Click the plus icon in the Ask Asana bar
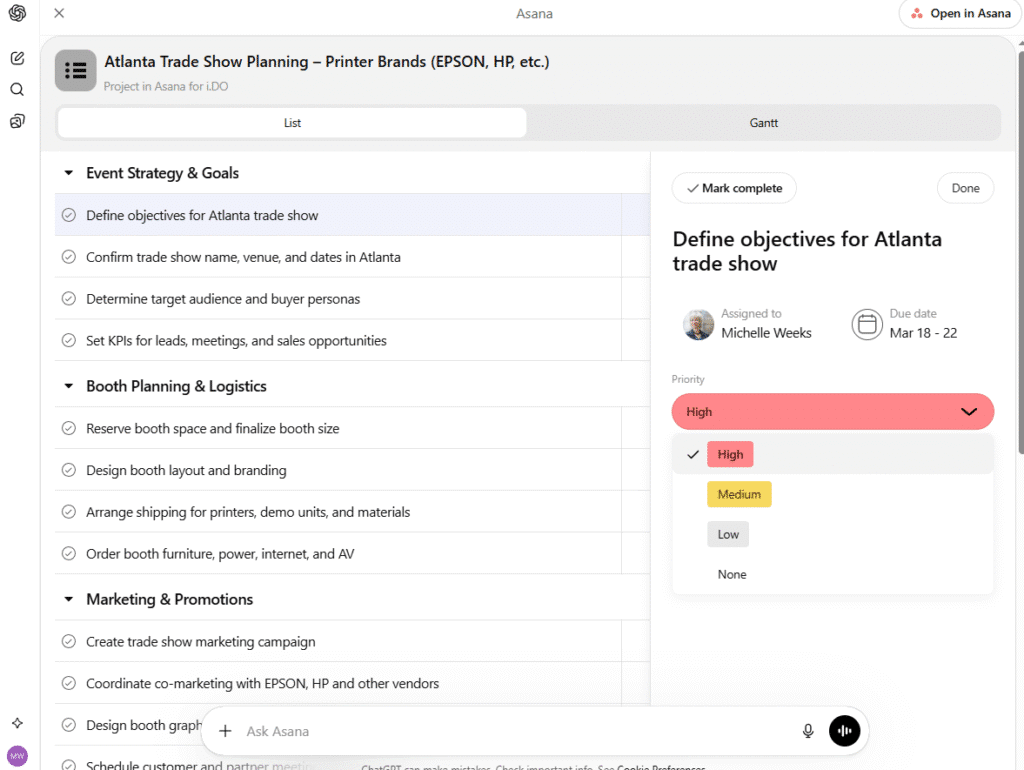 point(224,731)
